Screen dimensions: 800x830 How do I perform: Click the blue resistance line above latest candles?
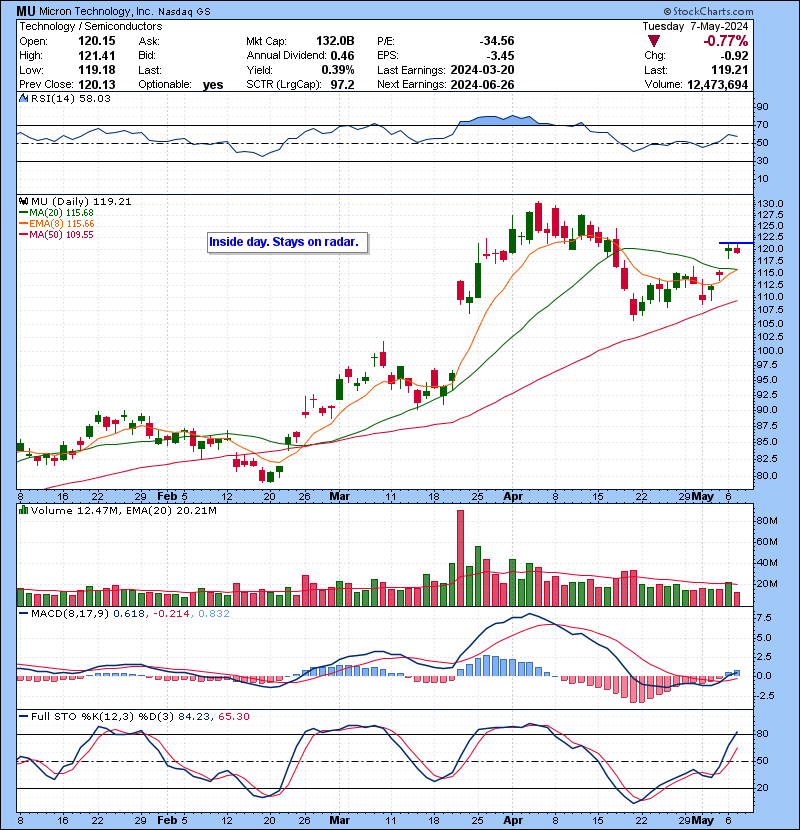coord(735,243)
